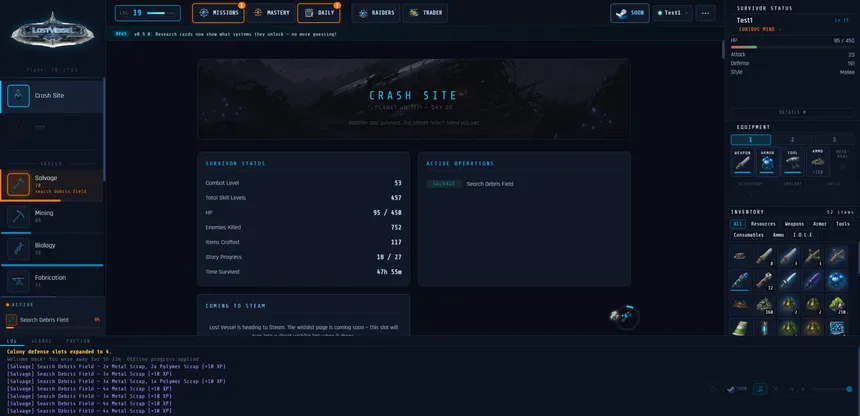Open the Missions button

point(218,13)
